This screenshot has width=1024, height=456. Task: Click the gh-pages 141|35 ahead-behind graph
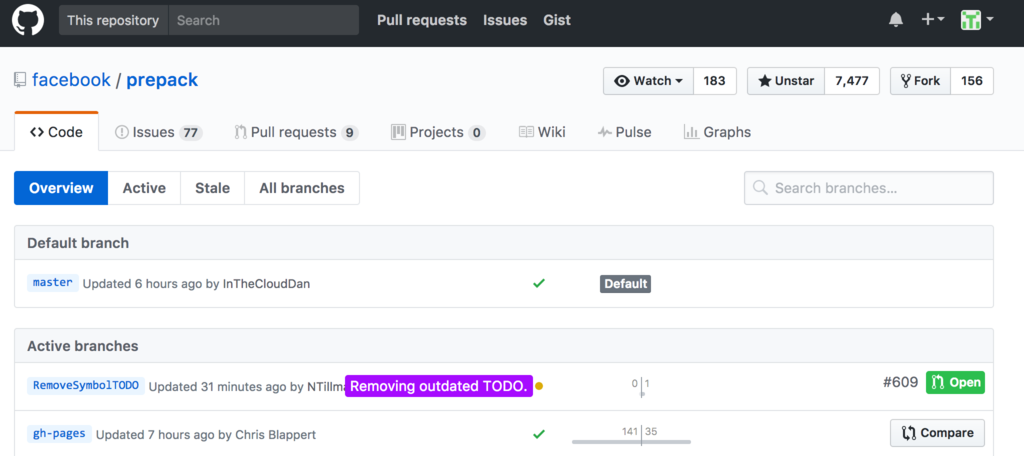[x=632, y=436]
